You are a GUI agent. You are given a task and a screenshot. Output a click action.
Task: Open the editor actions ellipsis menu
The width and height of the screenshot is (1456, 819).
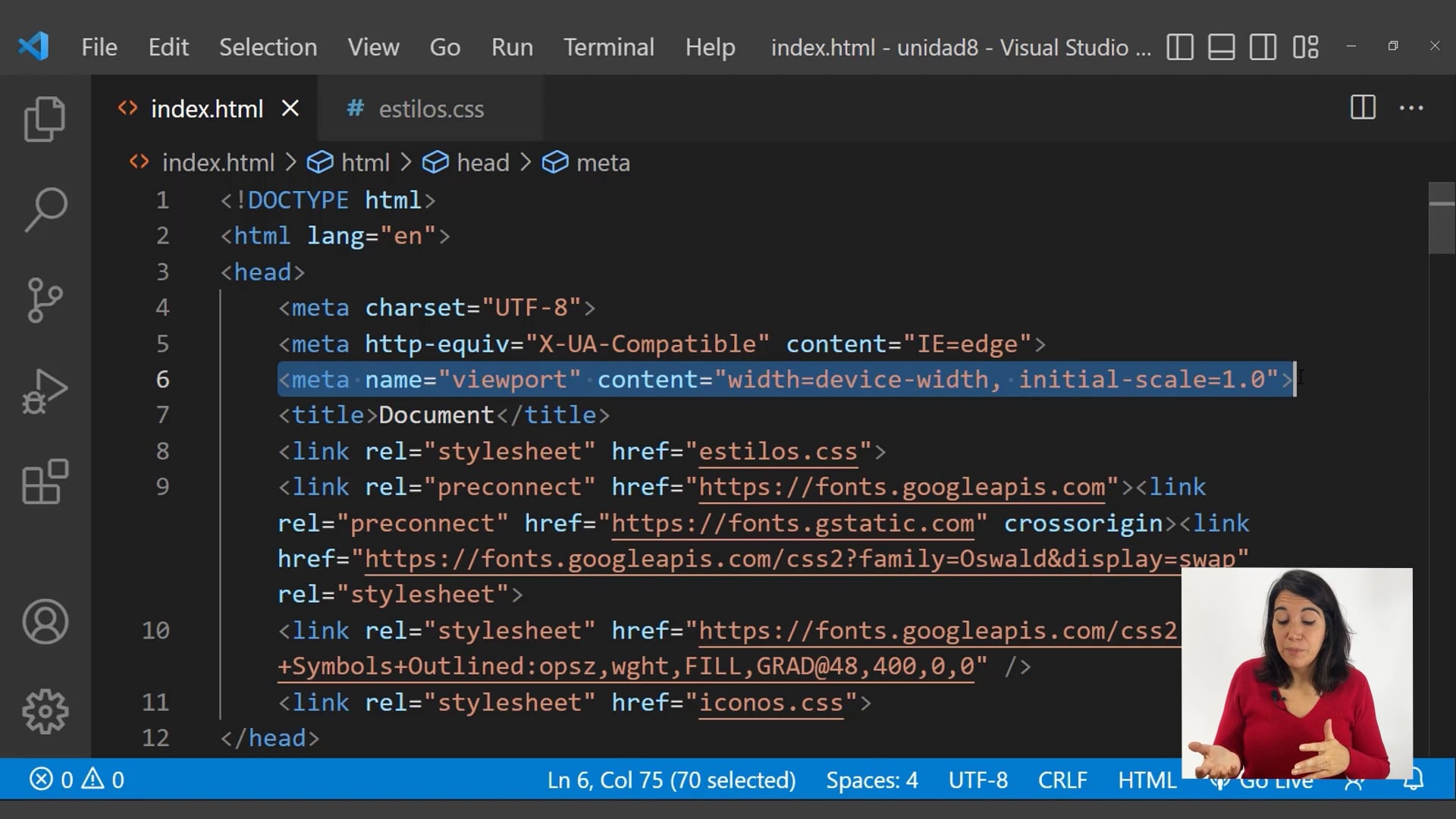(1410, 108)
